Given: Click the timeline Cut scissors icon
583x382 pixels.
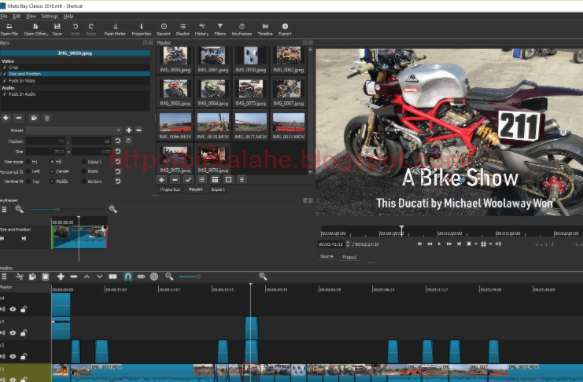Looking at the screenshot, I should point(20,276).
